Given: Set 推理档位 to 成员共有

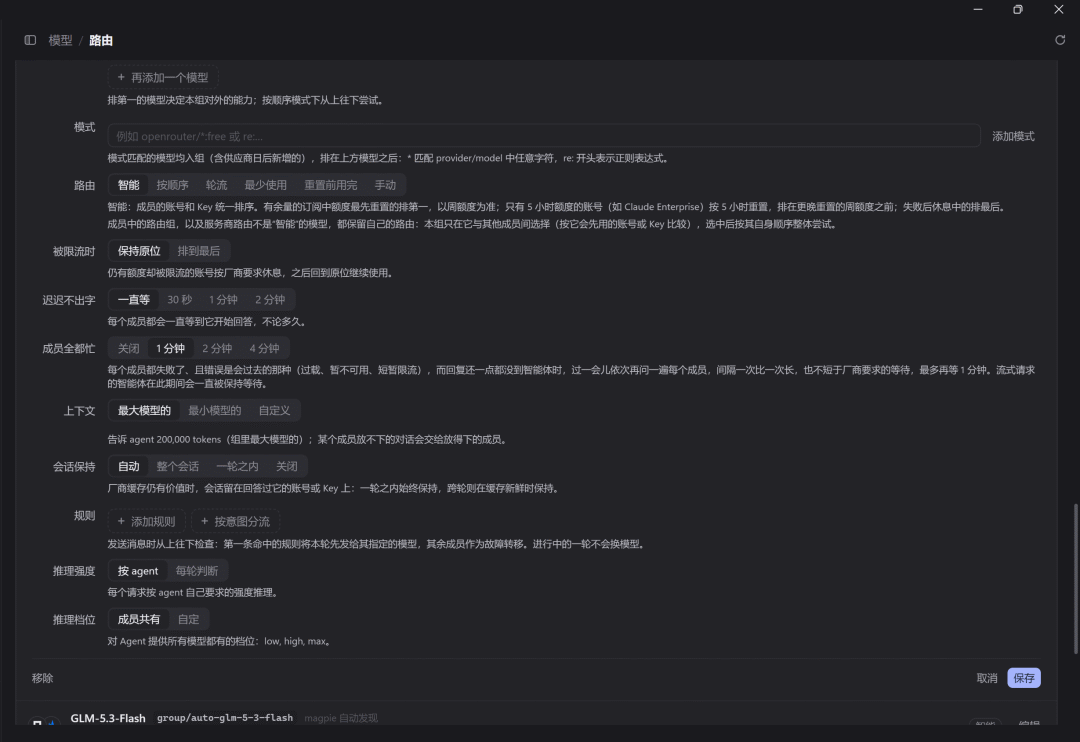Looking at the screenshot, I should 138,619.
